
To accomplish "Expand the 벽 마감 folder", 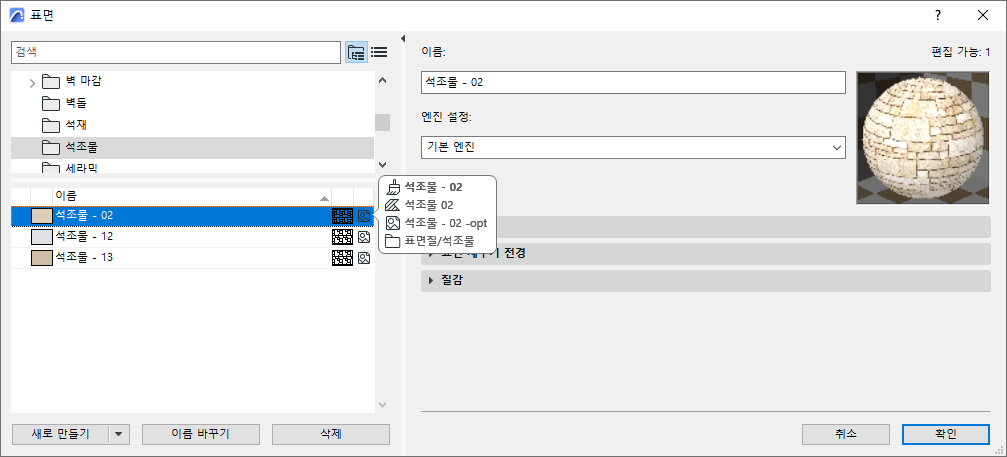I will click(x=32, y=82).
